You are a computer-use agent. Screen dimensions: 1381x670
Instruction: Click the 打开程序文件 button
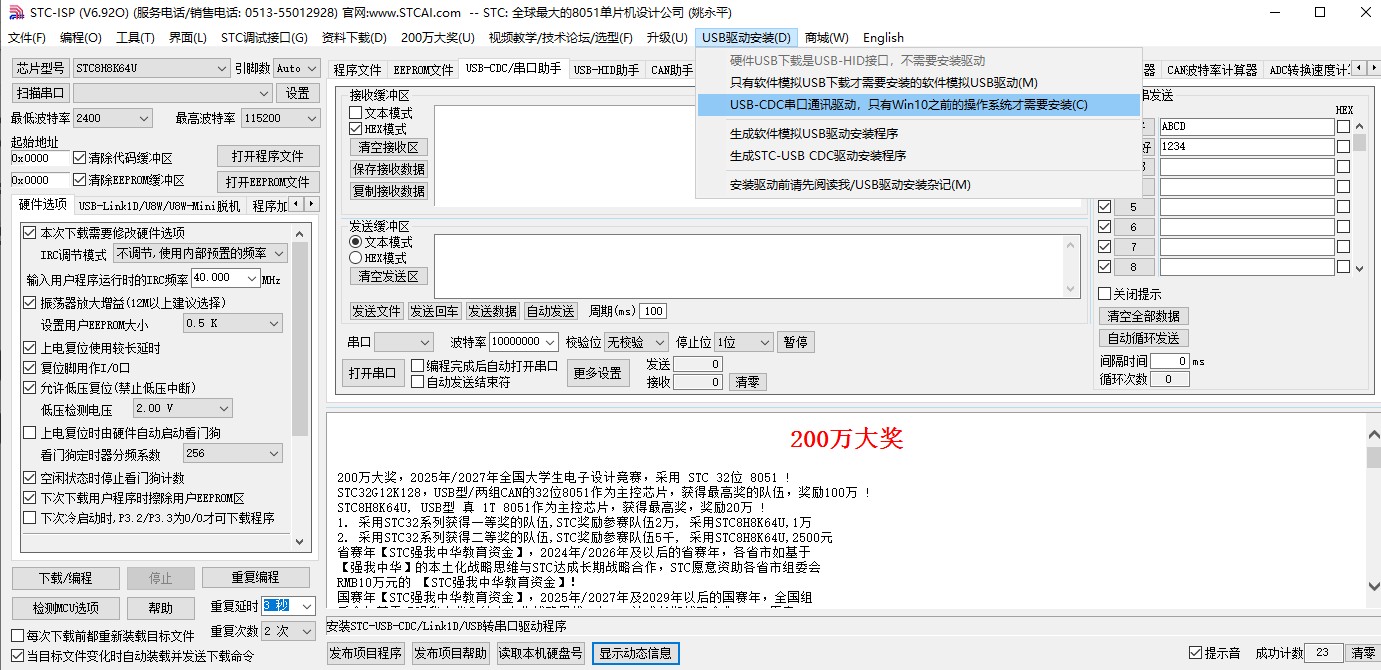pos(268,156)
